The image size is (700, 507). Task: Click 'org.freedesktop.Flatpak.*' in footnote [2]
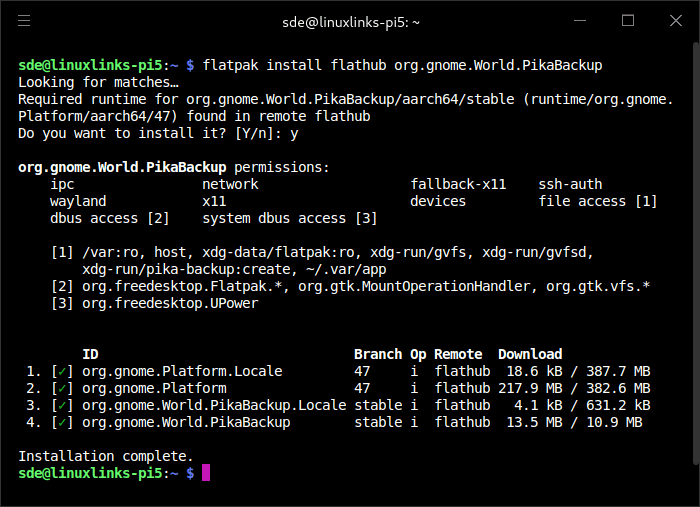coord(182,286)
